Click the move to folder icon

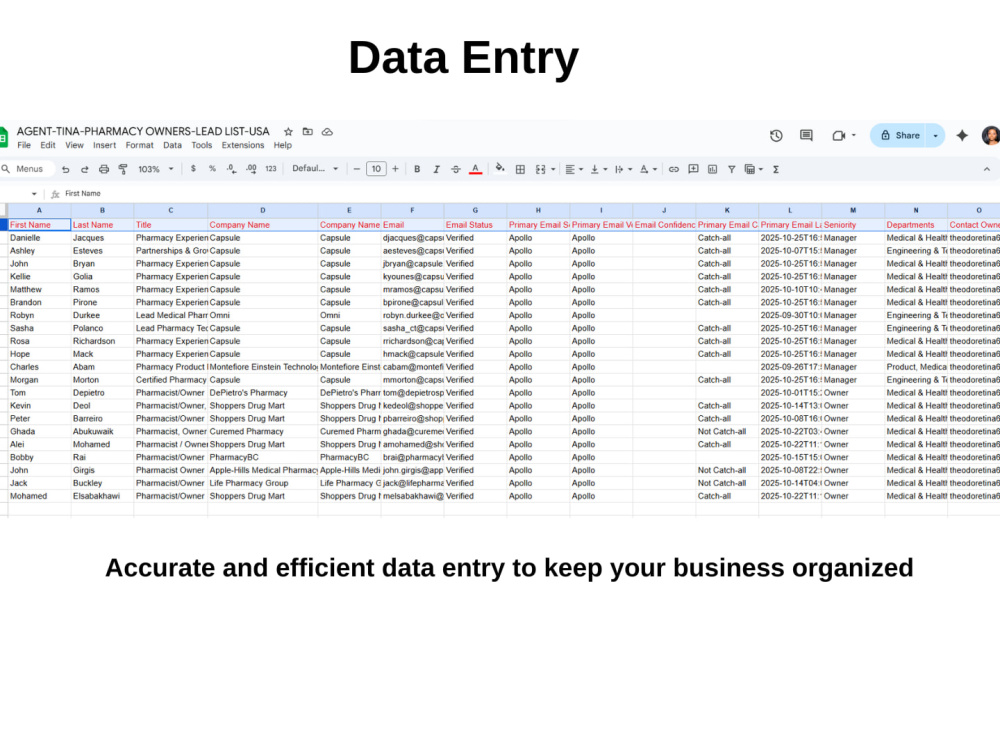(307, 131)
